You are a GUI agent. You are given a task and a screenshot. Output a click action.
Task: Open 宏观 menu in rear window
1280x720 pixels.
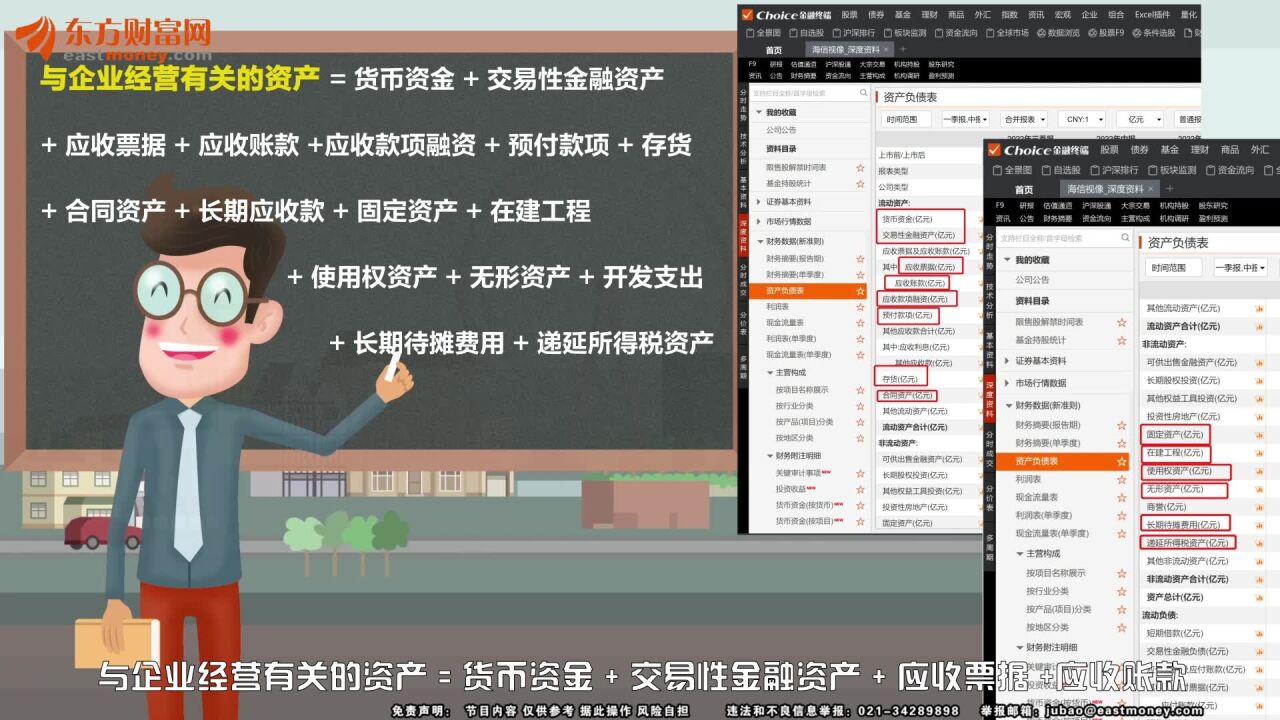click(x=1063, y=15)
